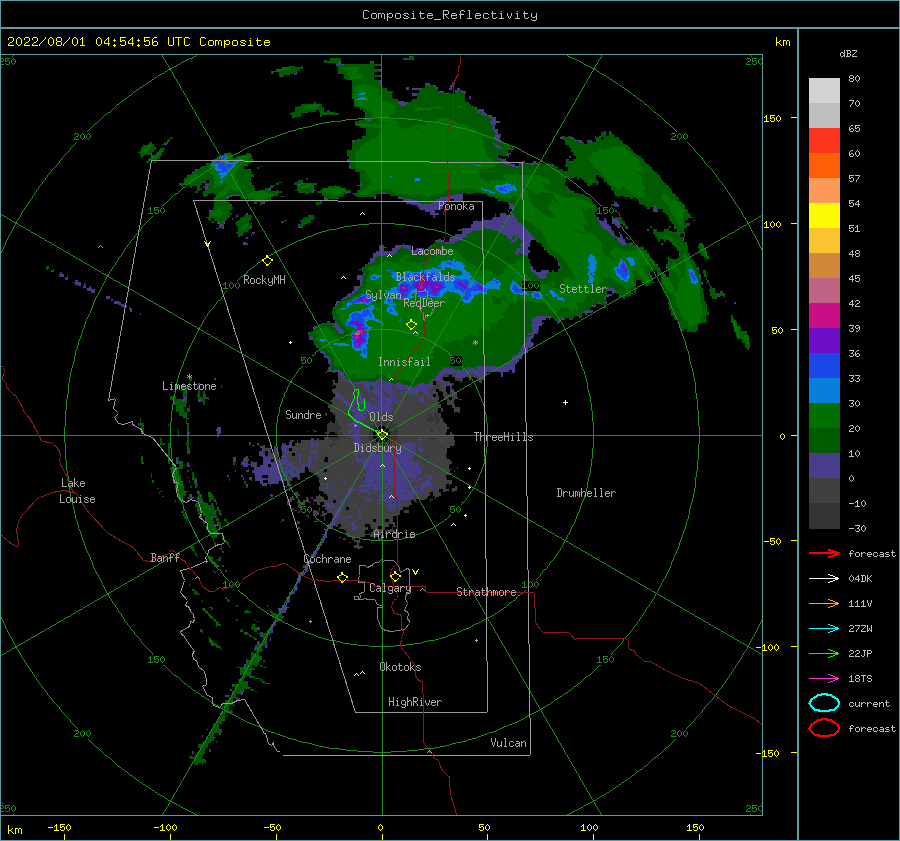Click the Limestone label
The image size is (900, 841).
[x=189, y=386]
